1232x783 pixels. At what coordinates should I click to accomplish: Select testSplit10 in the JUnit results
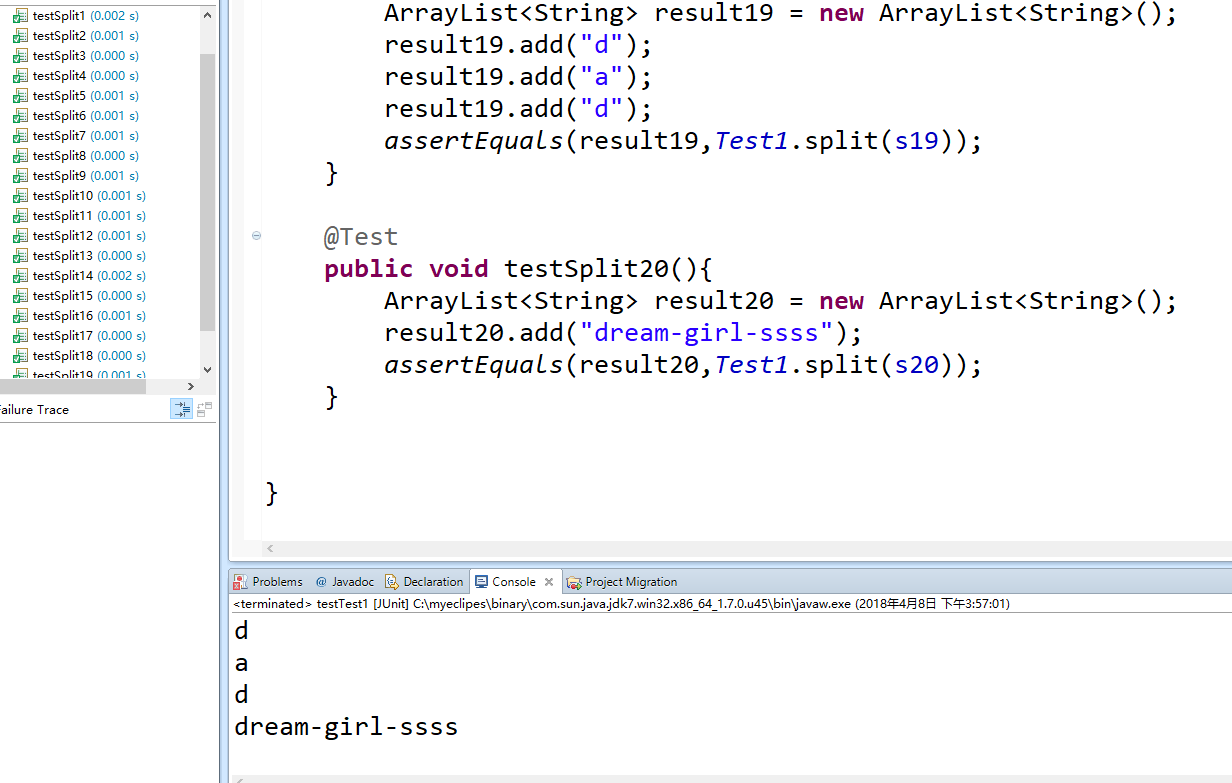89,196
